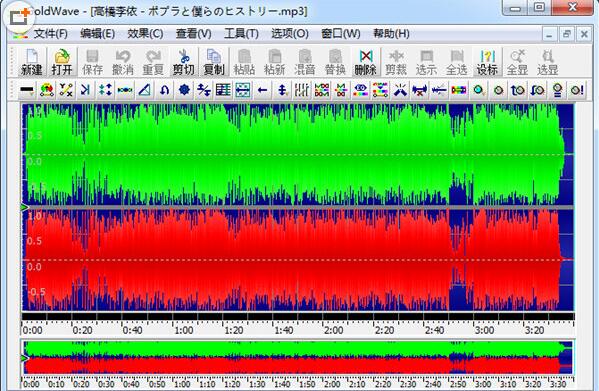
Task: Apply the Reverse effect (left arrow icon)
Action: point(262,90)
